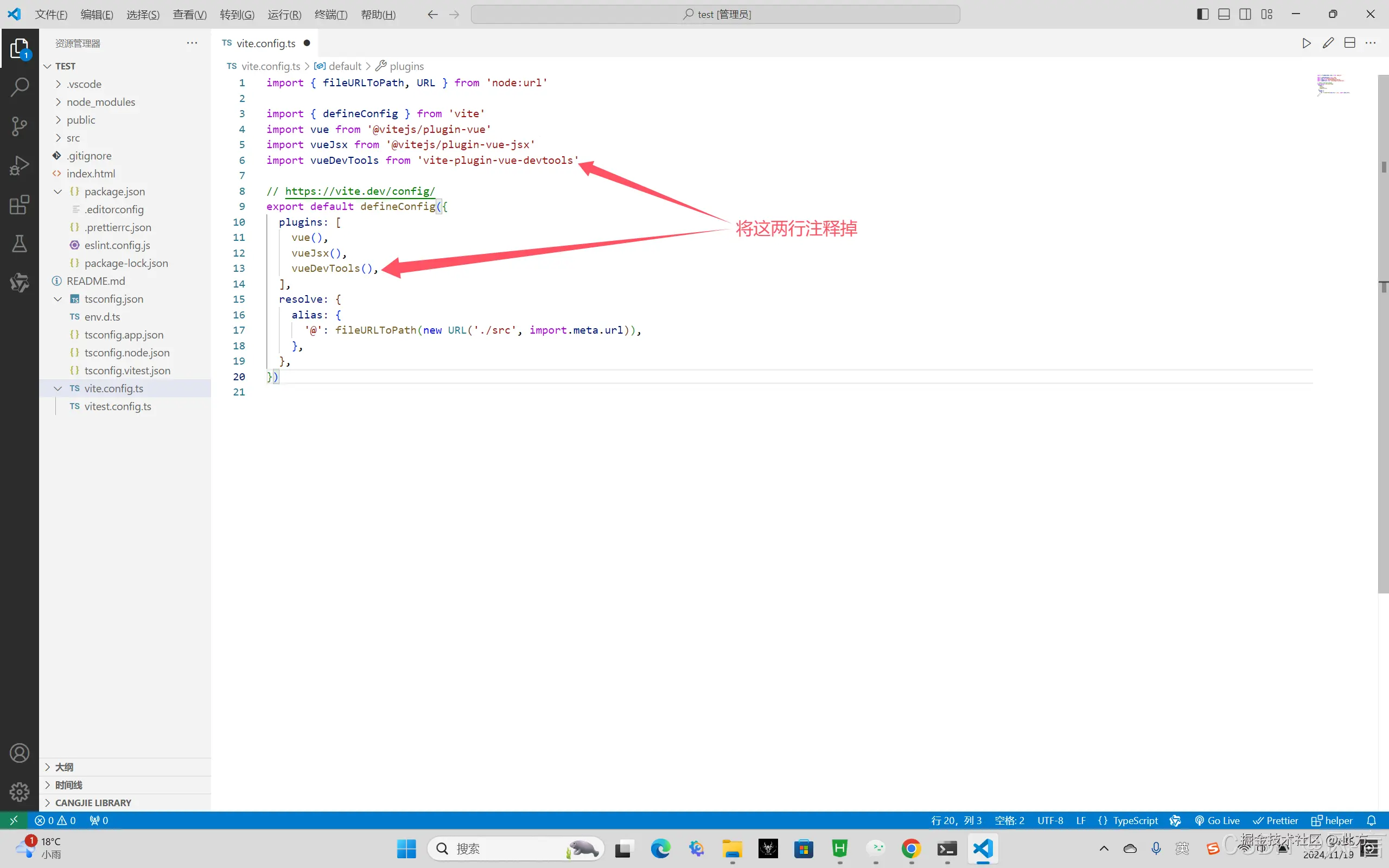Click the split editor icon
Viewport: 1389px width, 868px height.
click(x=1350, y=43)
